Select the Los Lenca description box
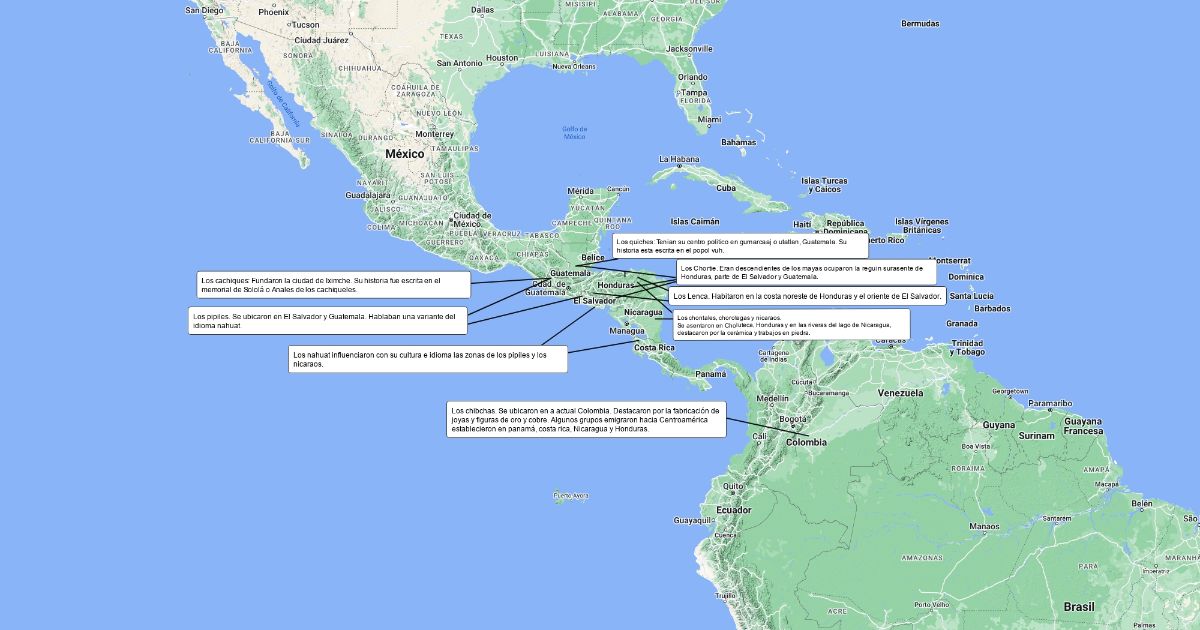 coord(807,297)
